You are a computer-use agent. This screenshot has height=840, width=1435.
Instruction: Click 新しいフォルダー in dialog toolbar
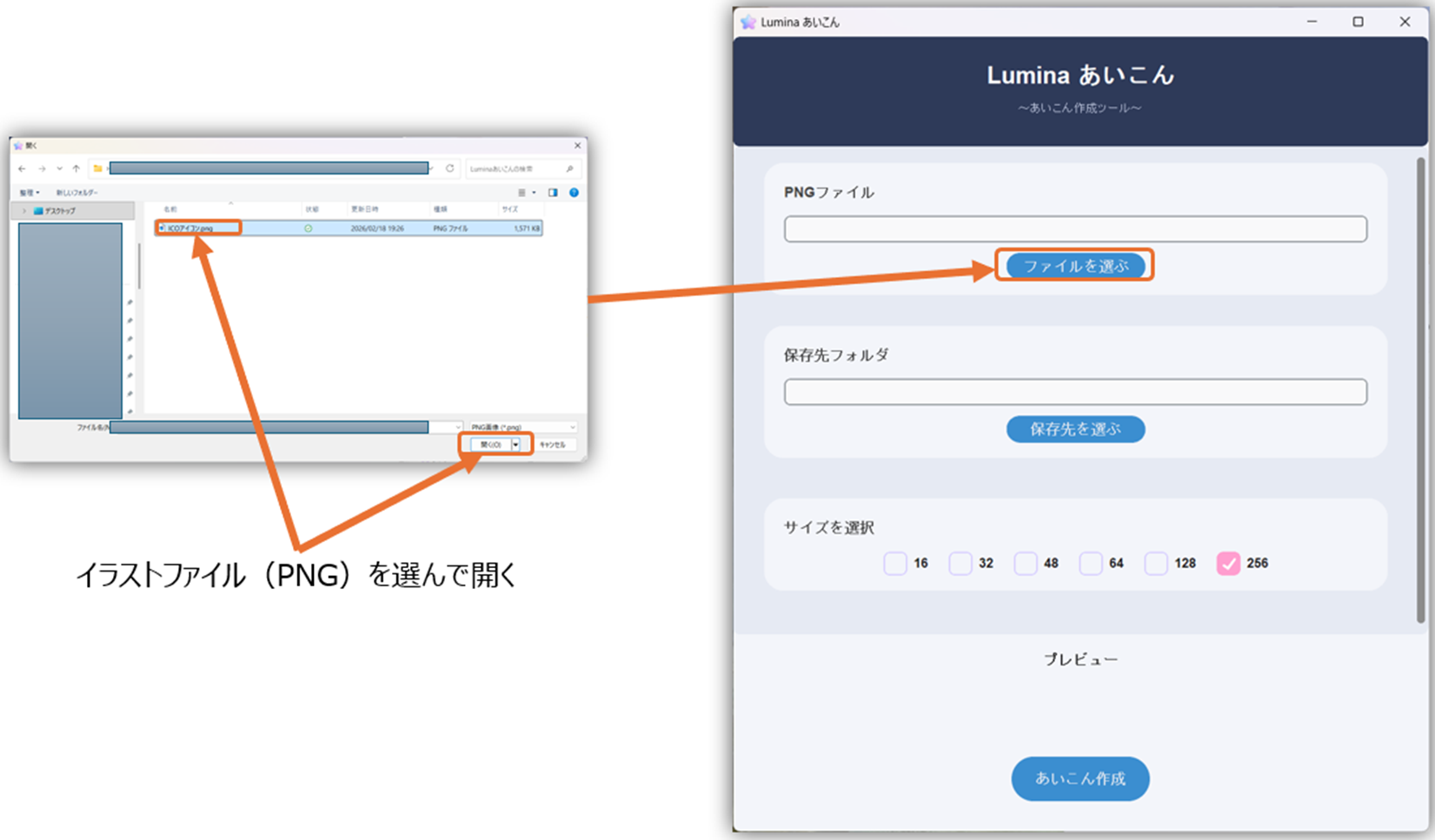(x=77, y=193)
